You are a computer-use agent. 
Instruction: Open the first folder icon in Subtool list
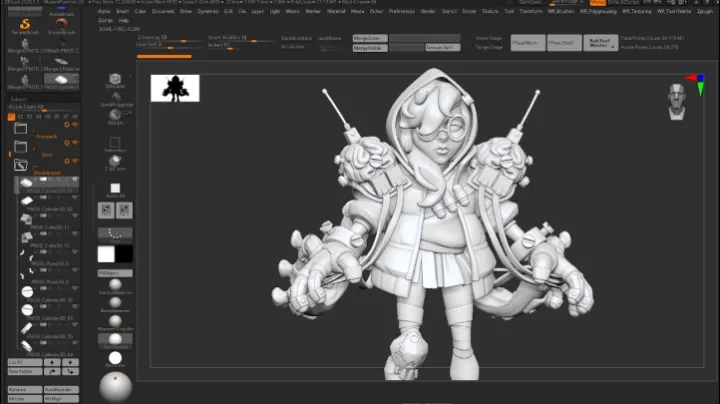pos(20,128)
